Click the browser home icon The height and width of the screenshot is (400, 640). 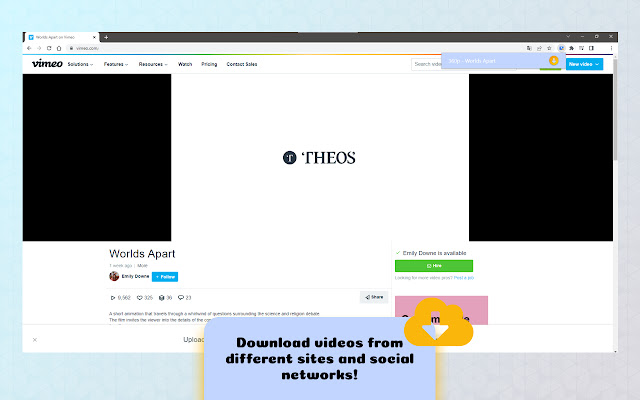point(59,48)
